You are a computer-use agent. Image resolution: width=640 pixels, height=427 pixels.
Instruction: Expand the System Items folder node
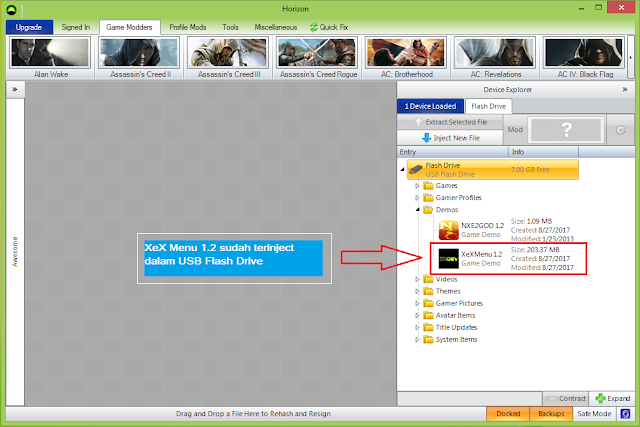(x=417, y=340)
